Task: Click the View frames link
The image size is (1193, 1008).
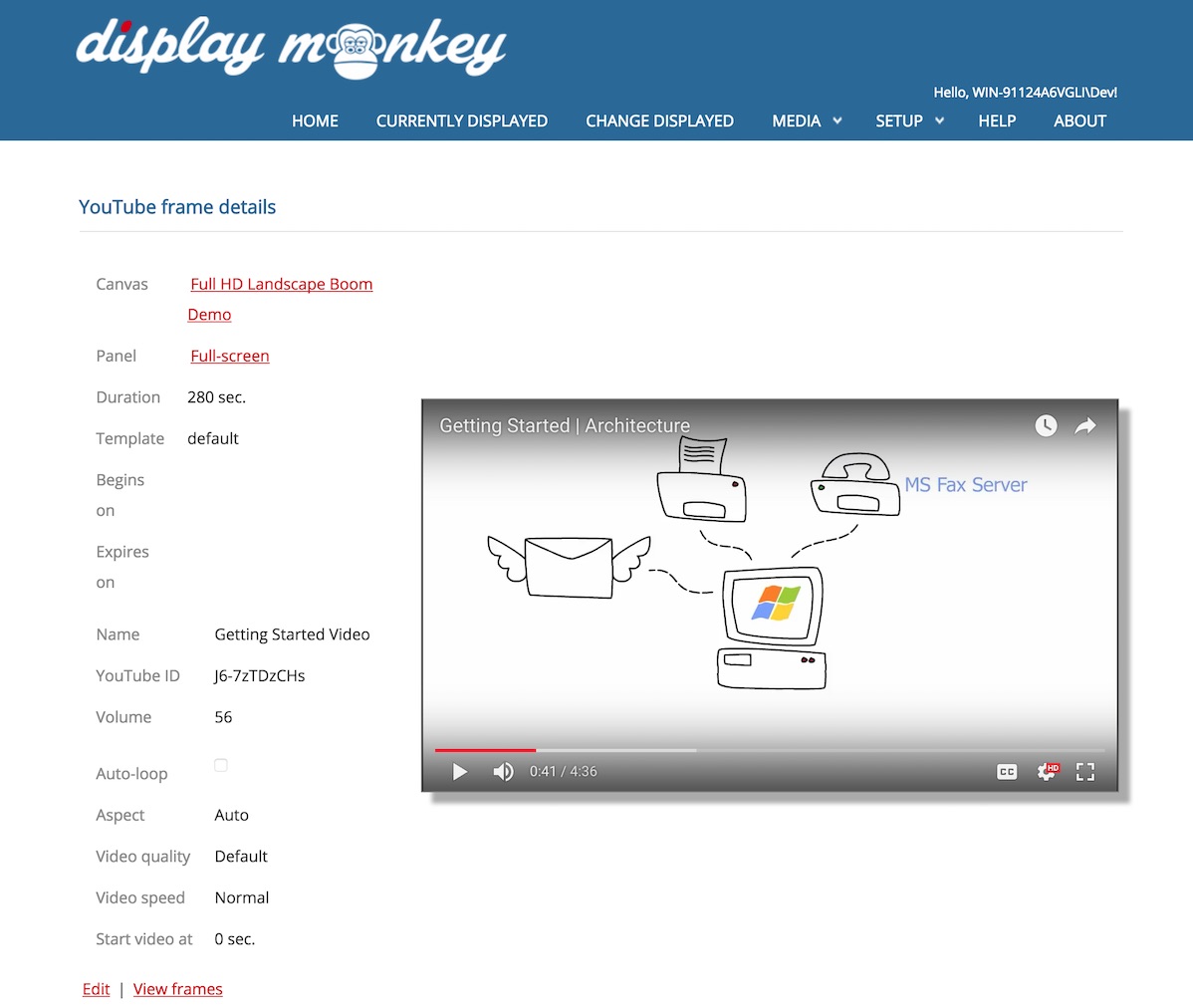Action: coord(177,989)
